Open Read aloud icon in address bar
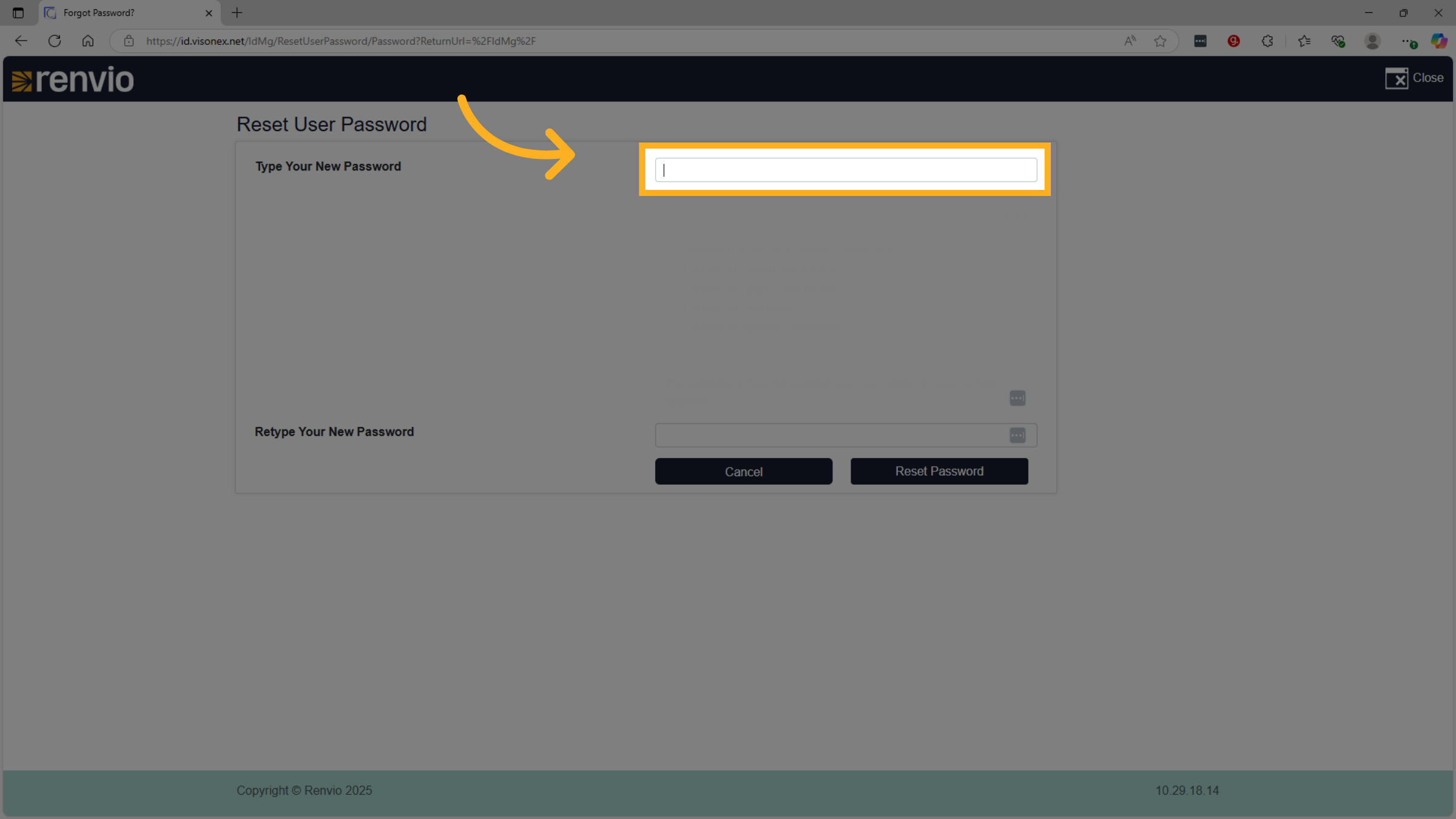The width and height of the screenshot is (1456, 819). [x=1130, y=41]
